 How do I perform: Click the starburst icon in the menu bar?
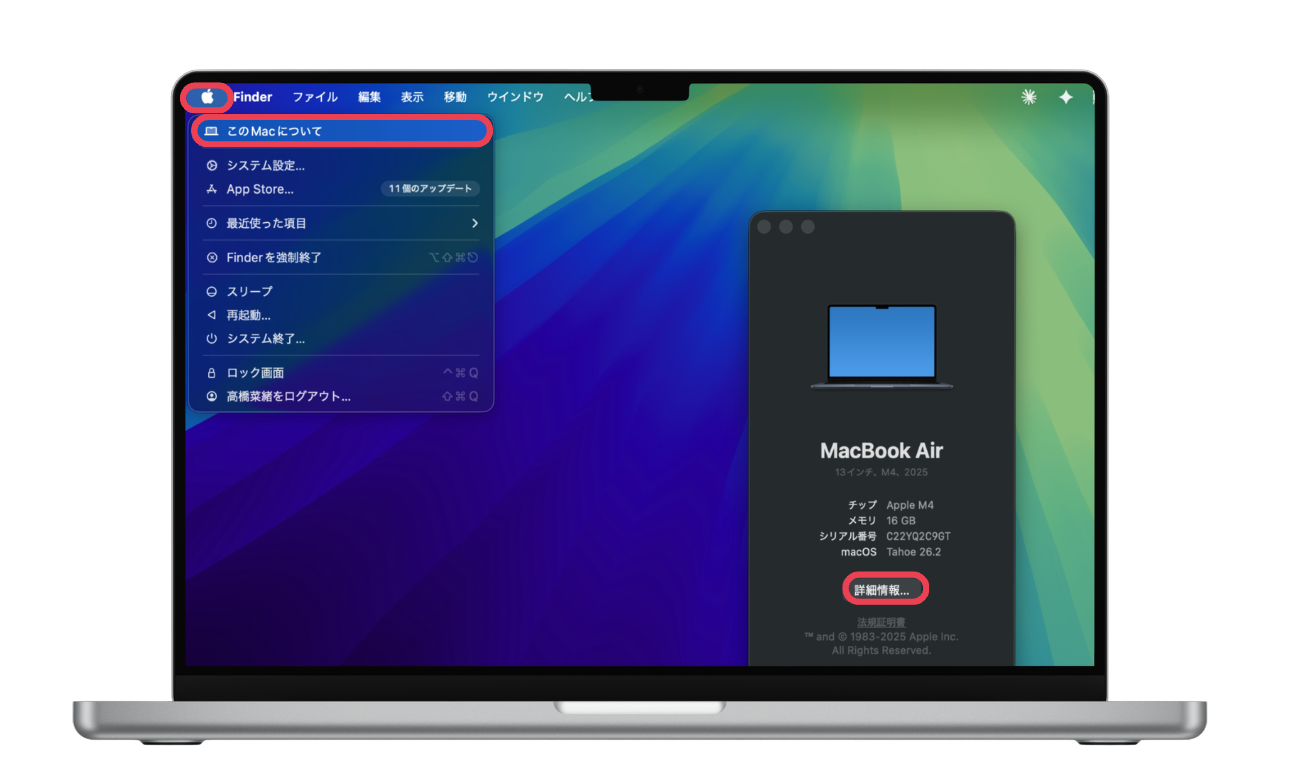coord(1029,97)
